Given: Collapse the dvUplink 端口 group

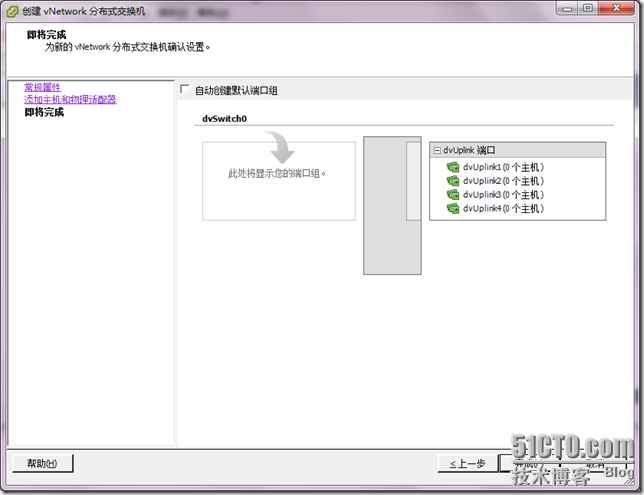Looking at the screenshot, I should (437, 151).
